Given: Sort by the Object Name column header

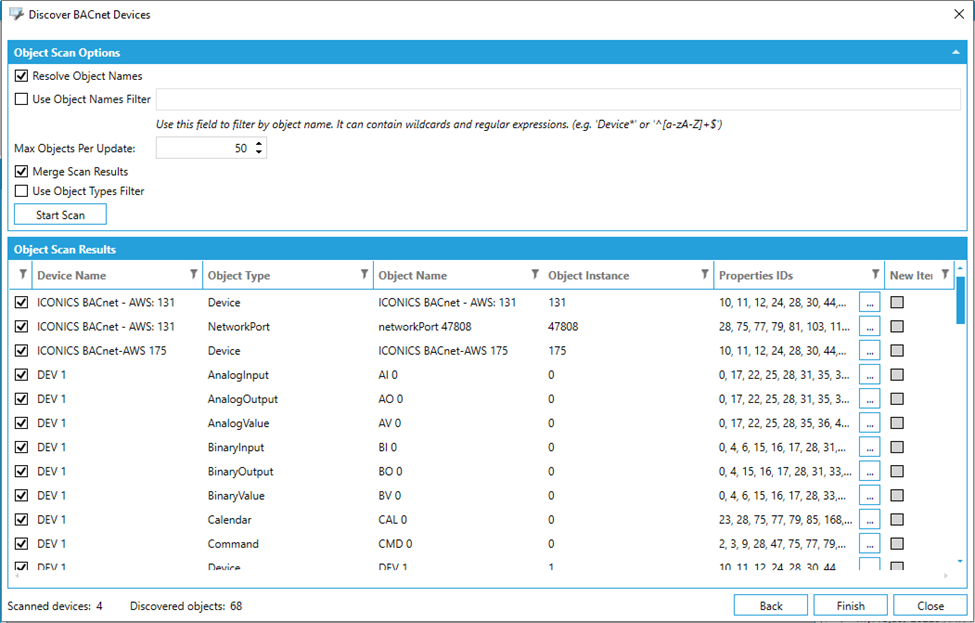Looking at the screenshot, I should [x=412, y=275].
